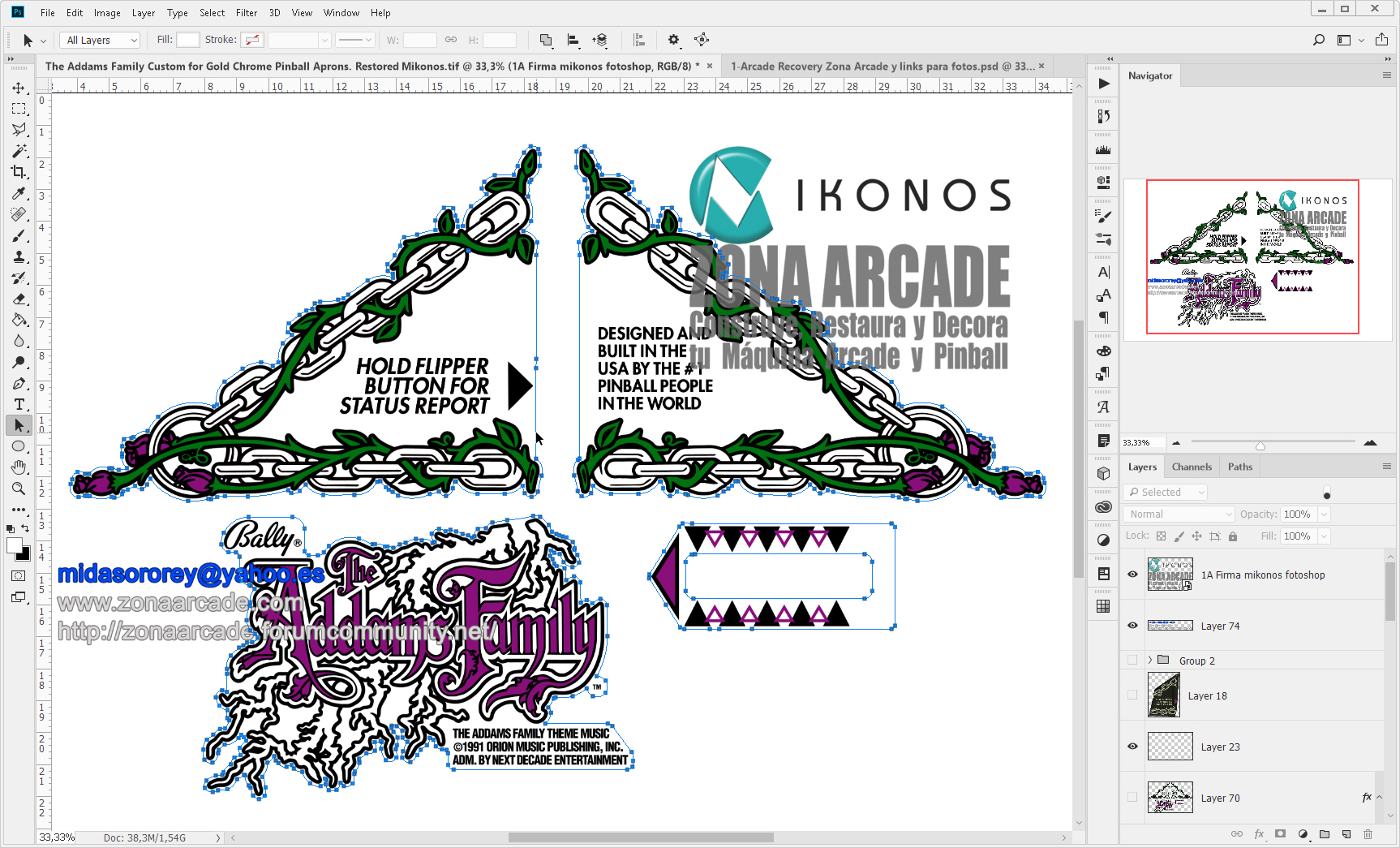Open the Filter menu
This screenshot has width=1400, height=848.
246,13
